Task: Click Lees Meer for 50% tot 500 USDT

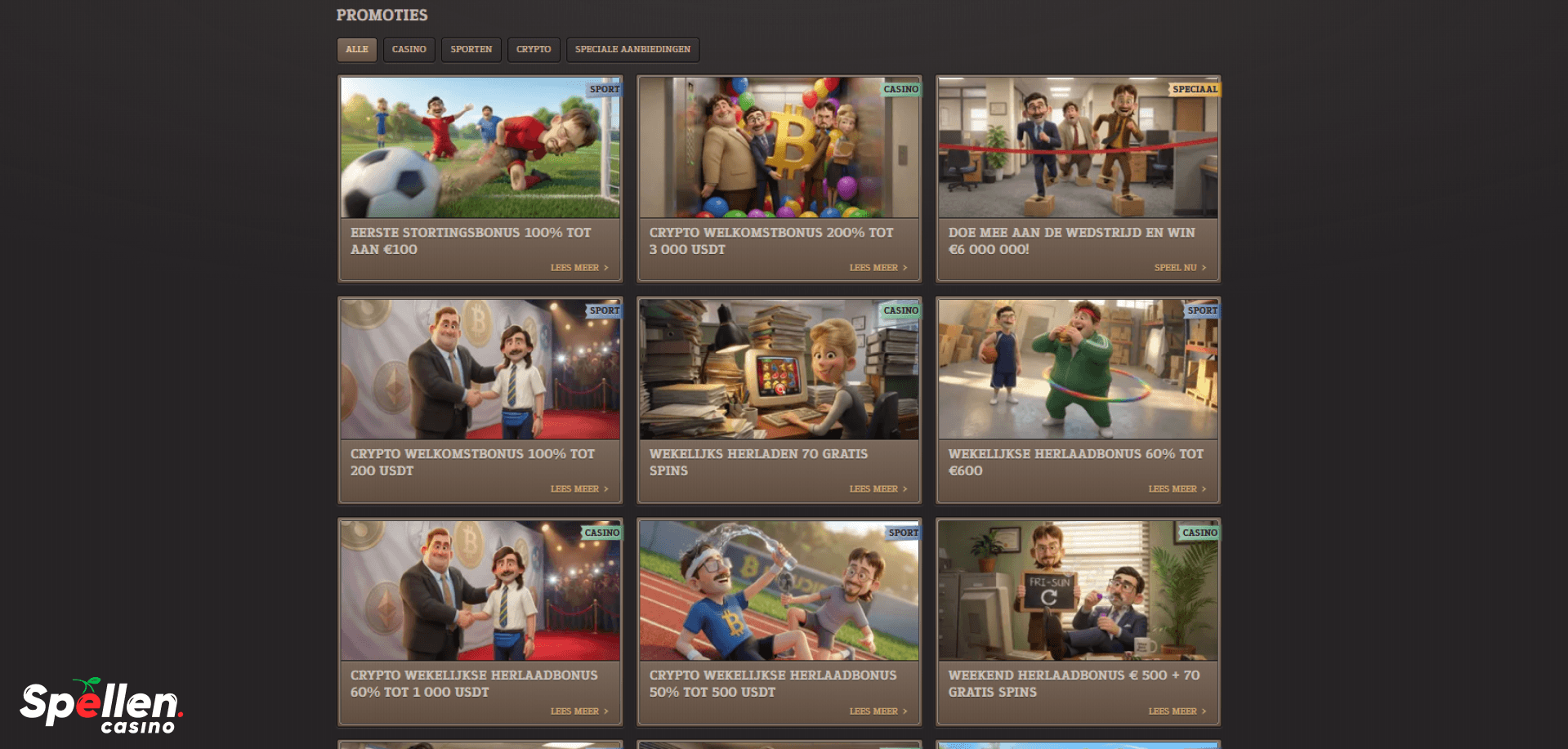Action: point(878,711)
